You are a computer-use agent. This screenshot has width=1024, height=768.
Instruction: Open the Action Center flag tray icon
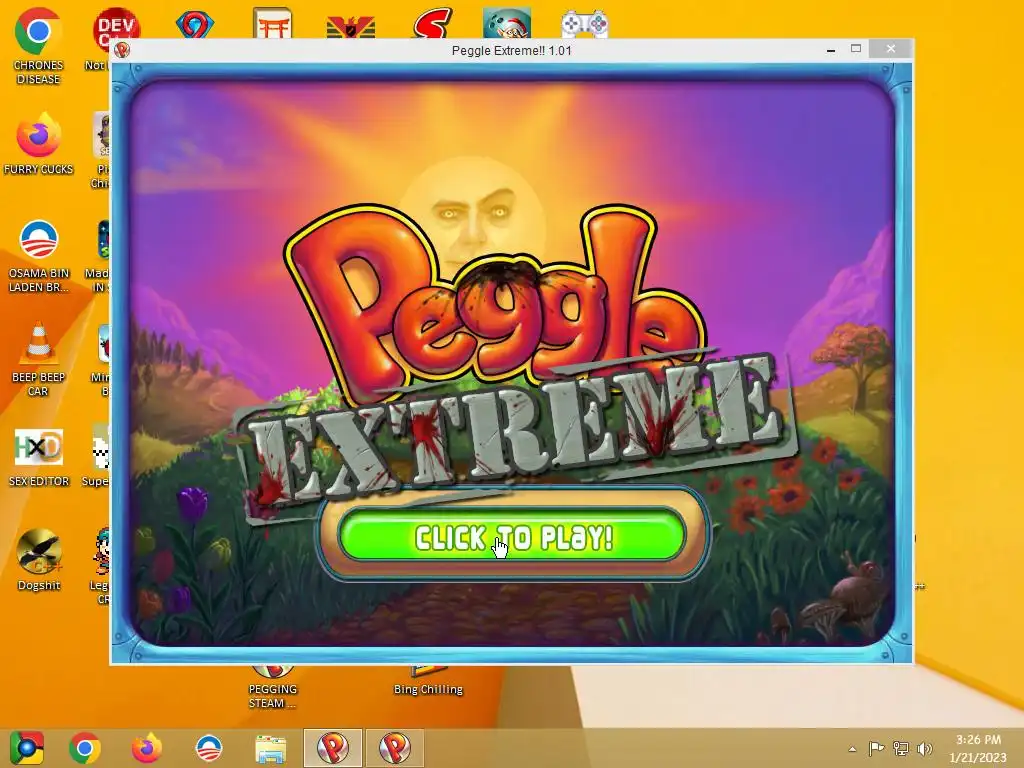(876, 748)
